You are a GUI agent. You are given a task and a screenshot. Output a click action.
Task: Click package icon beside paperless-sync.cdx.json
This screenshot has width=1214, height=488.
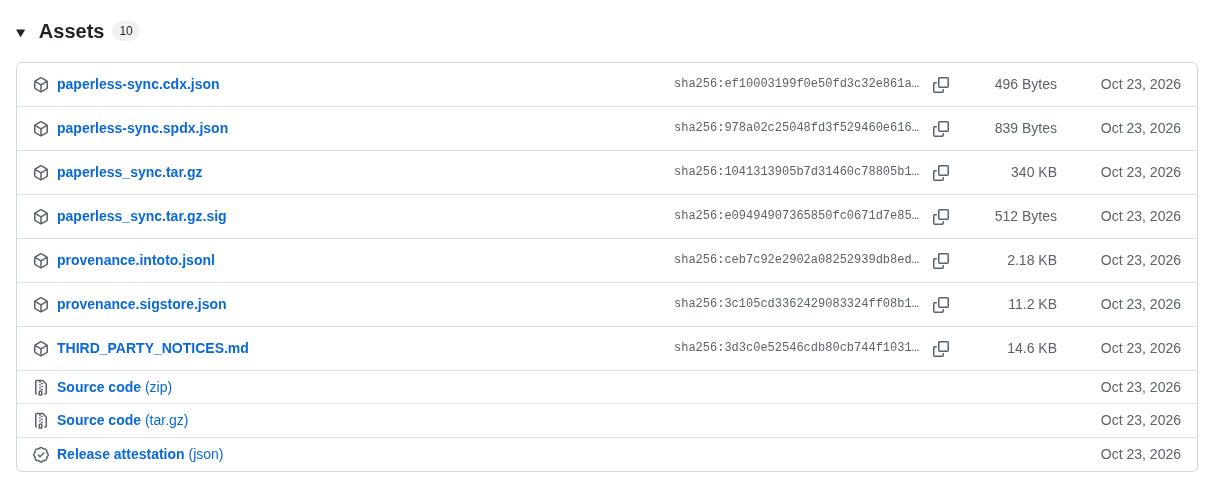41,85
